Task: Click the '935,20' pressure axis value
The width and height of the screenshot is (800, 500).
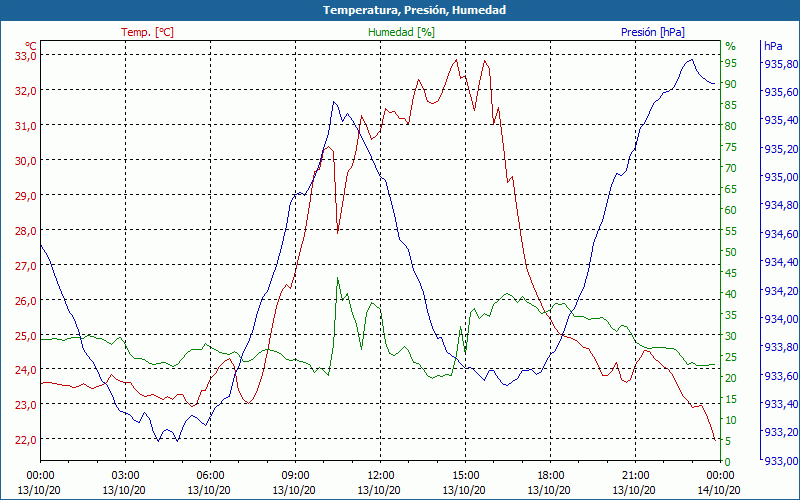Action: (x=780, y=149)
